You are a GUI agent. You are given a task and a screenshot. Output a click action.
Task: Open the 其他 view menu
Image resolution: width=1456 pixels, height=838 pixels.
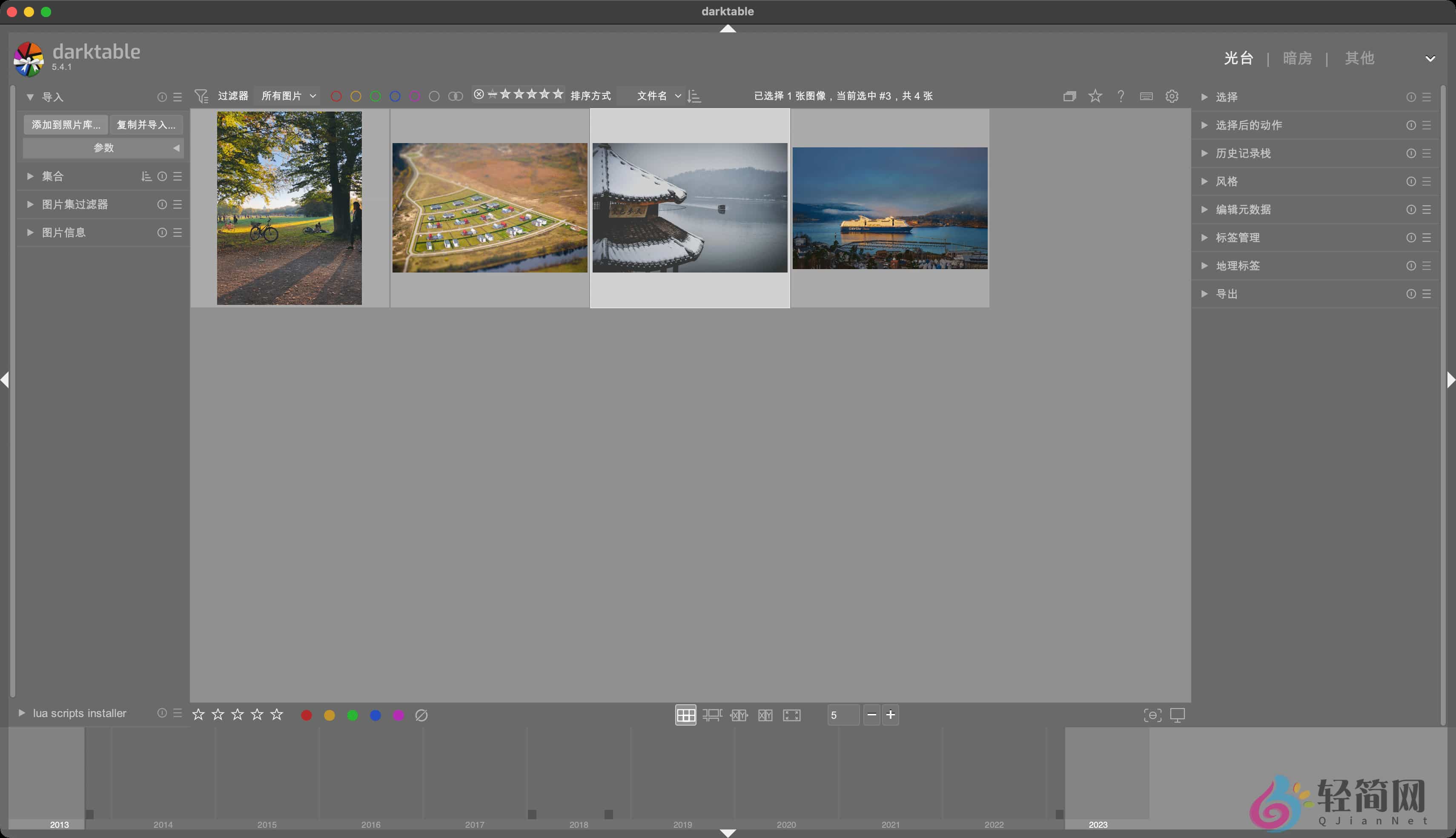click(x=1359, y=57)
